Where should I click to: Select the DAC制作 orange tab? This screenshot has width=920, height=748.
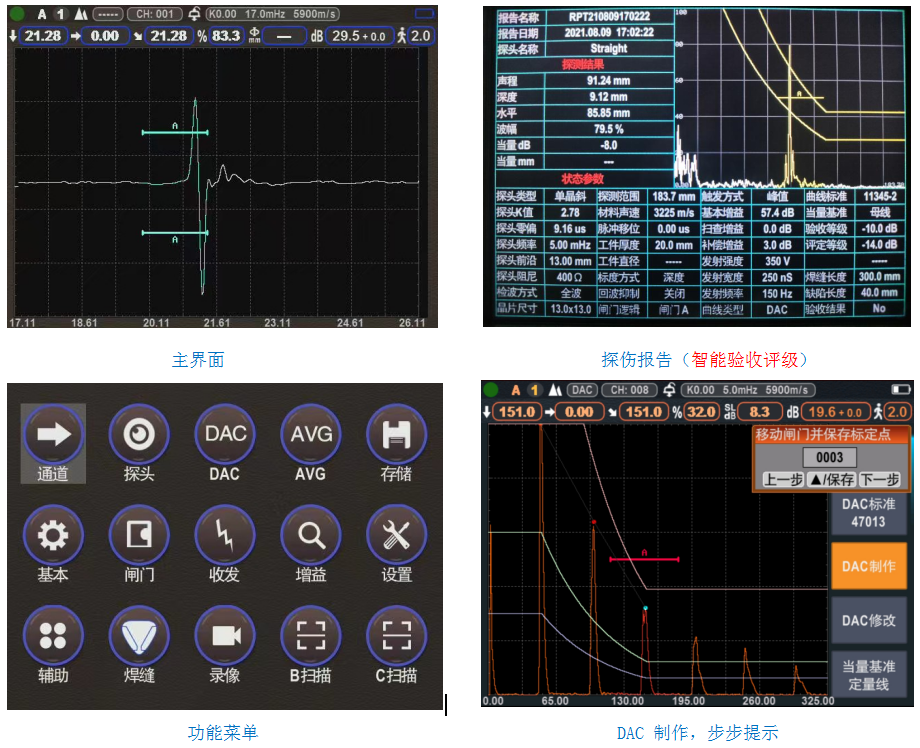tap(868, 566)
